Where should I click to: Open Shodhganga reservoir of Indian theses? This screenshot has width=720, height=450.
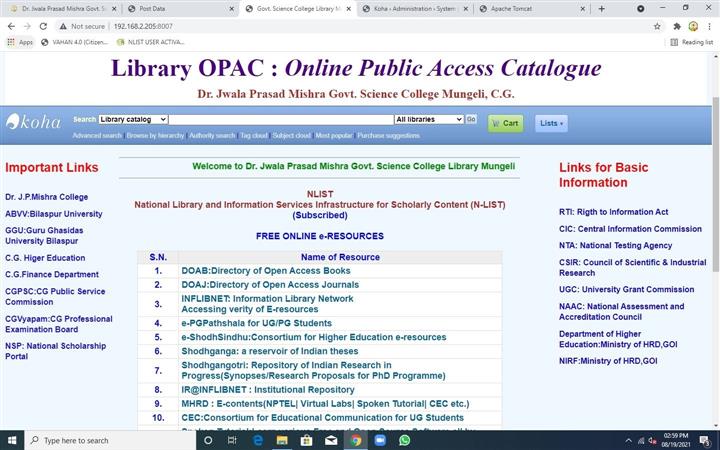(x=270, y=351)
